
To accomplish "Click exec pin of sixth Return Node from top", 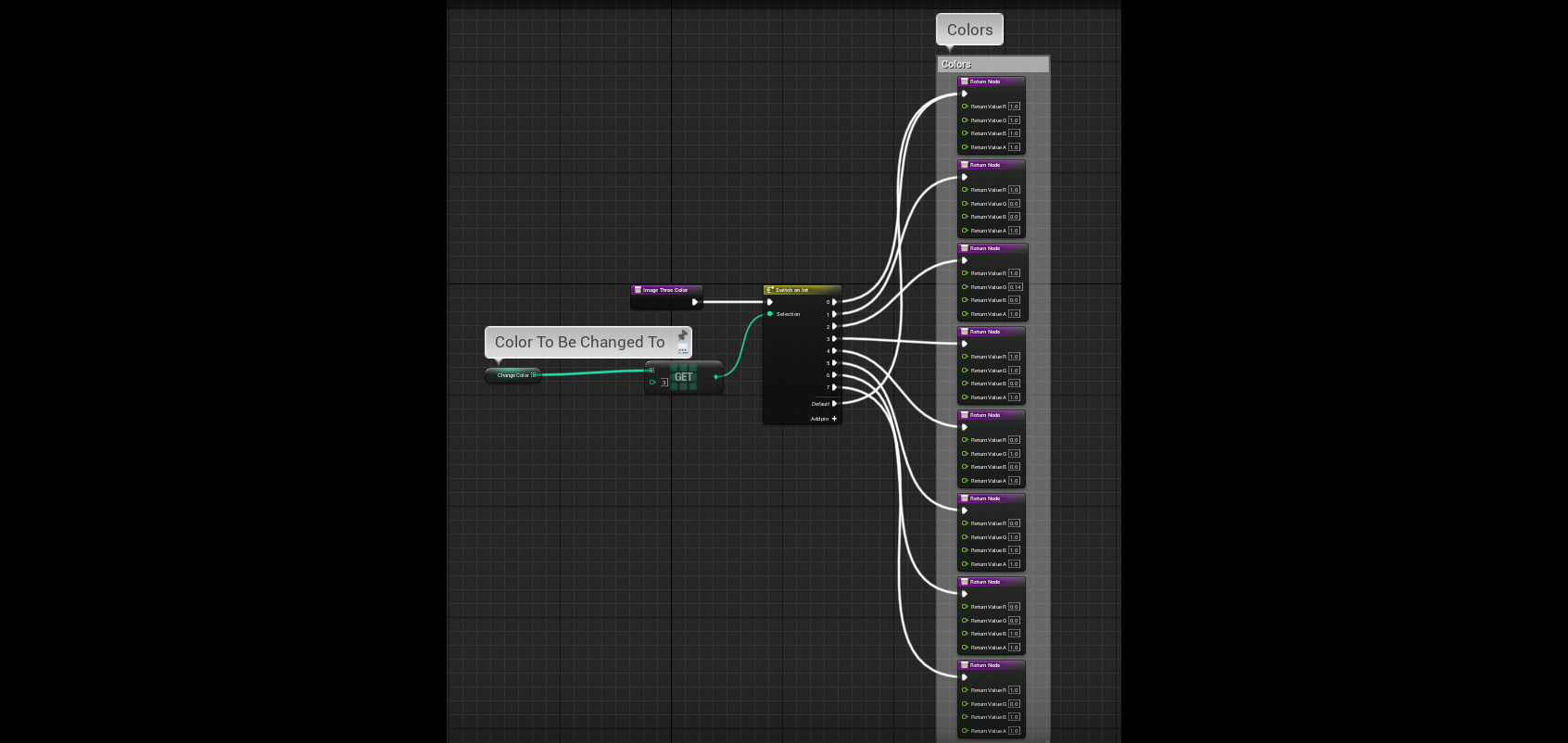I will [965, 510].
